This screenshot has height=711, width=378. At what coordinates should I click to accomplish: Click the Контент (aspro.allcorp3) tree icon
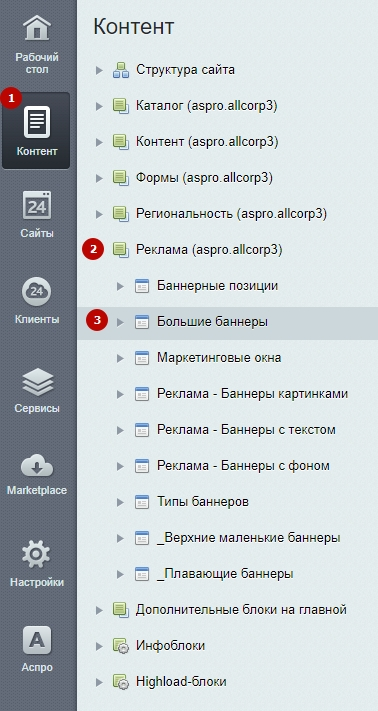(121, 142)
